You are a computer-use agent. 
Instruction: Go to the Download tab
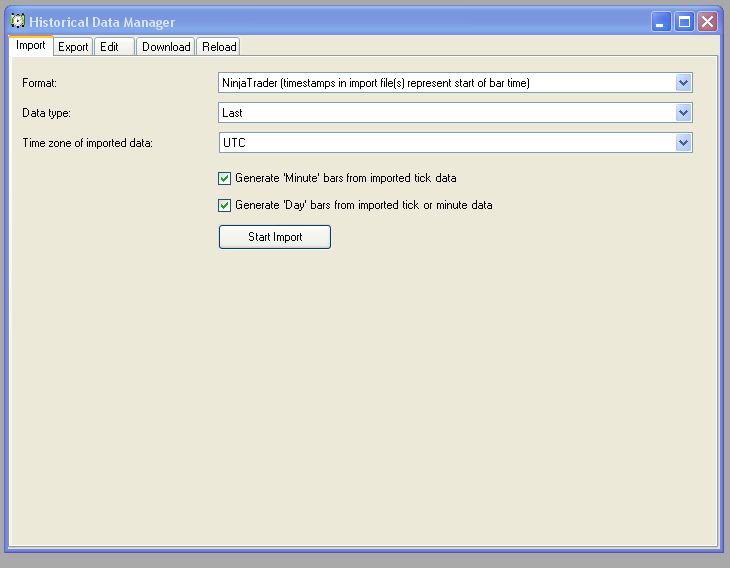(166, 47)
